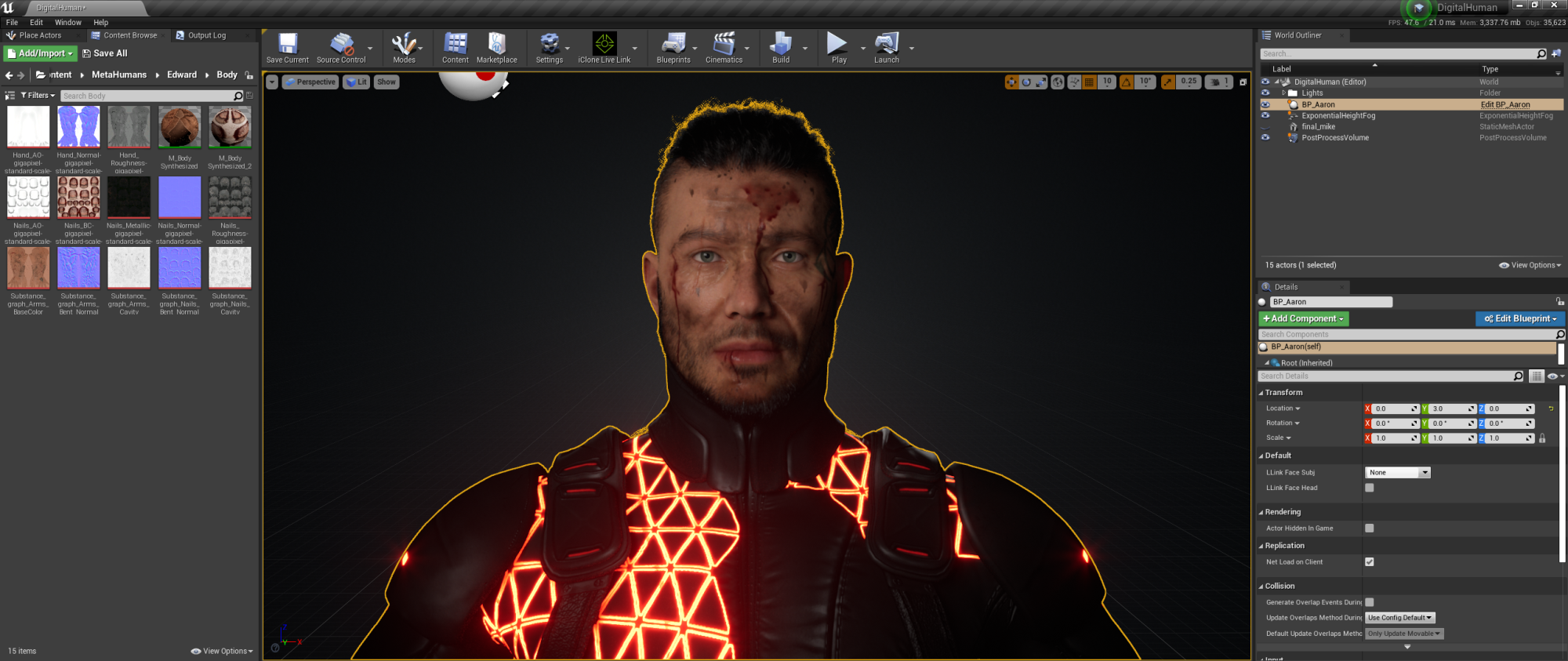Toggle the world/local coordinate globe icon
The width and height of the screenshot is (1568, 661).
pos(1058,82)
